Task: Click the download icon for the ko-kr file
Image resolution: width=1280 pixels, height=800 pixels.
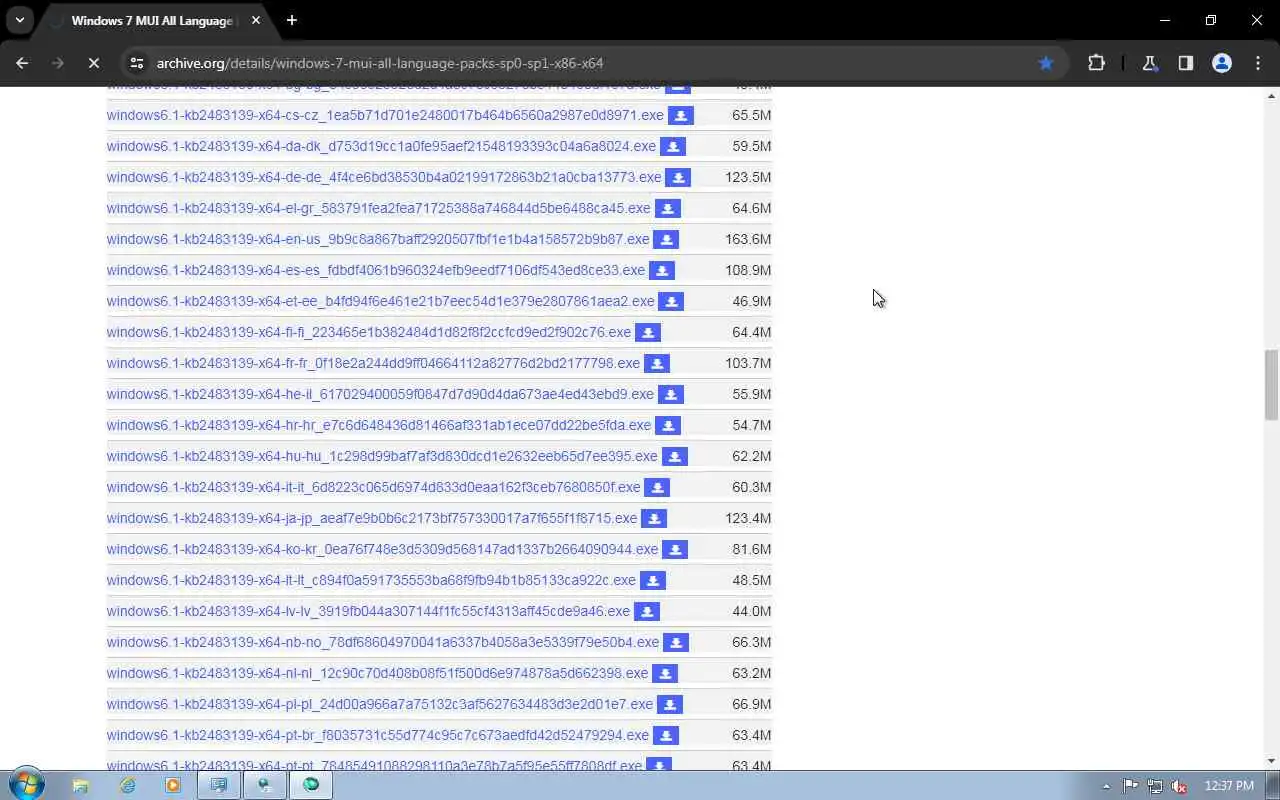Action: [x=675, y=550]
